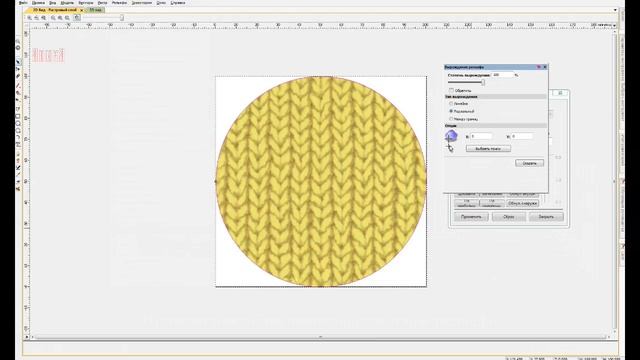This screenshot has width=640, height=360.
Task: Open the view tabs dropdown arrow at top right
Action: [x=615, y=10]
